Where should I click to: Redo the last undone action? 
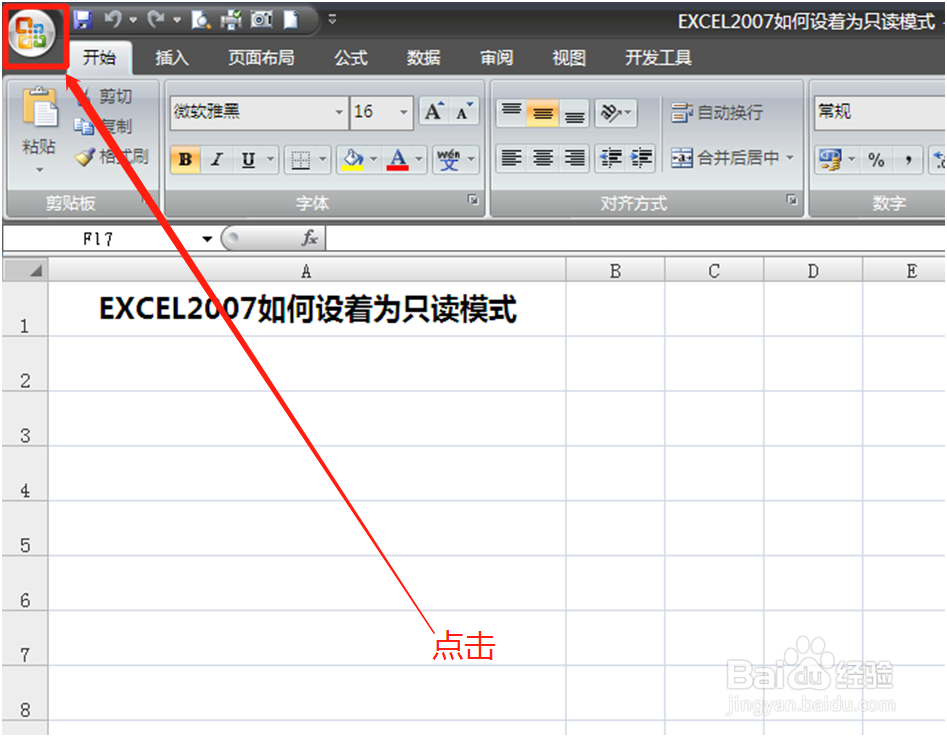pos(156,20)
